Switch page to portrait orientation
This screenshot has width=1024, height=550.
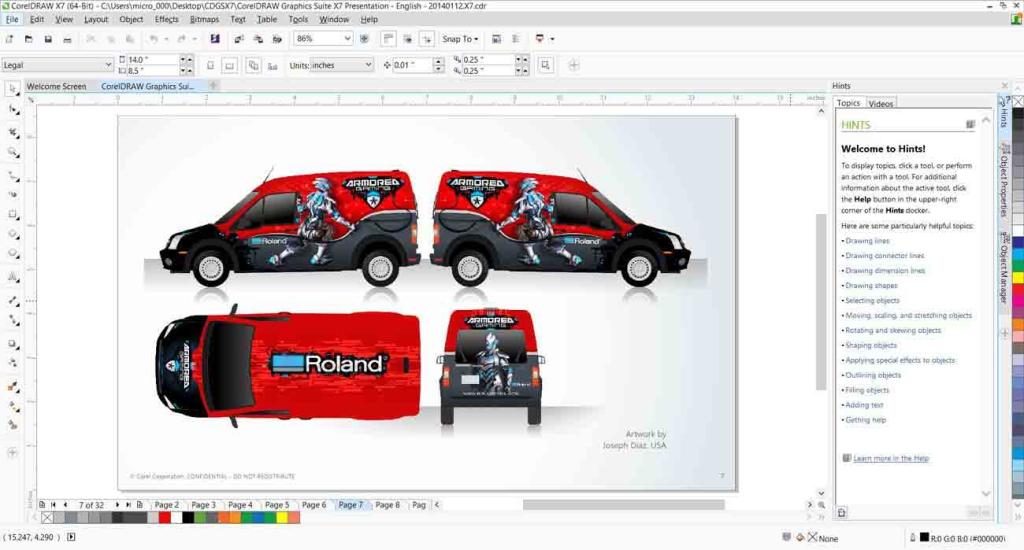[x=210, y=65]
